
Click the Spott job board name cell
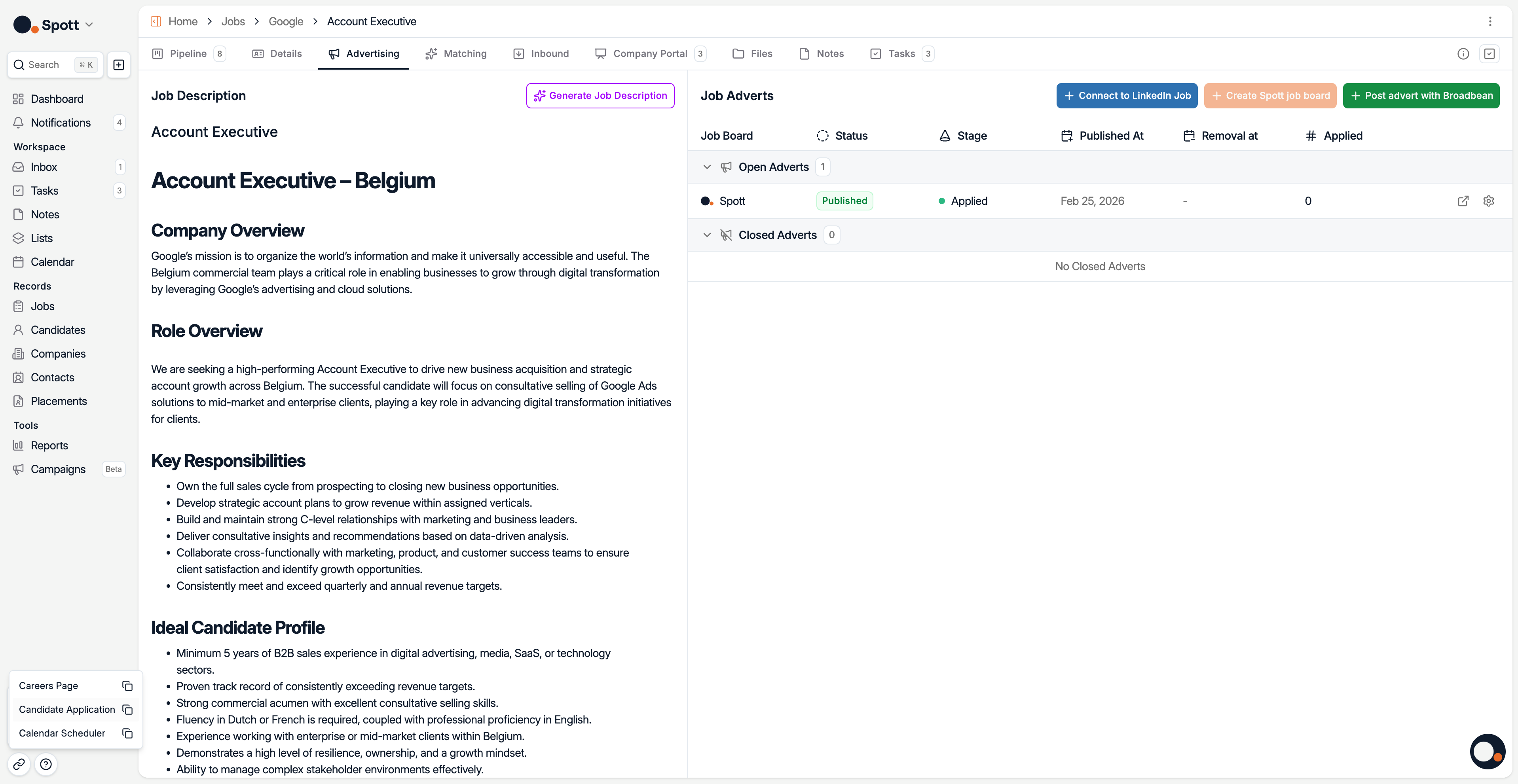click(x=723, y=201)
